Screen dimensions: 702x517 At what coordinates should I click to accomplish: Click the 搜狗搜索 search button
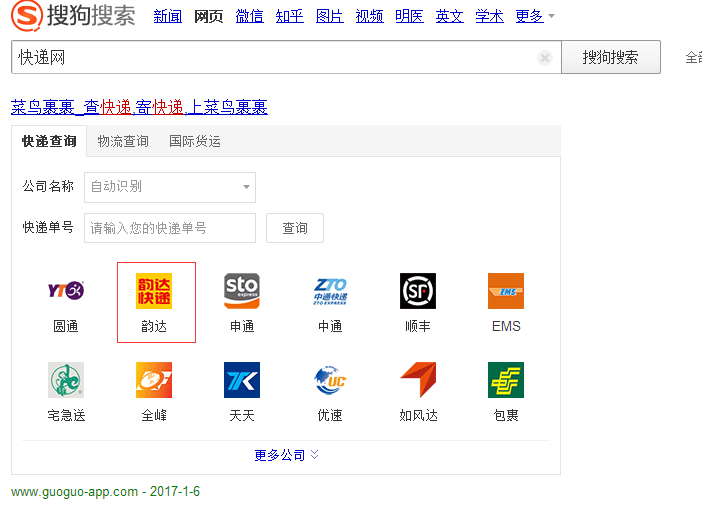(x=611, y=57)
